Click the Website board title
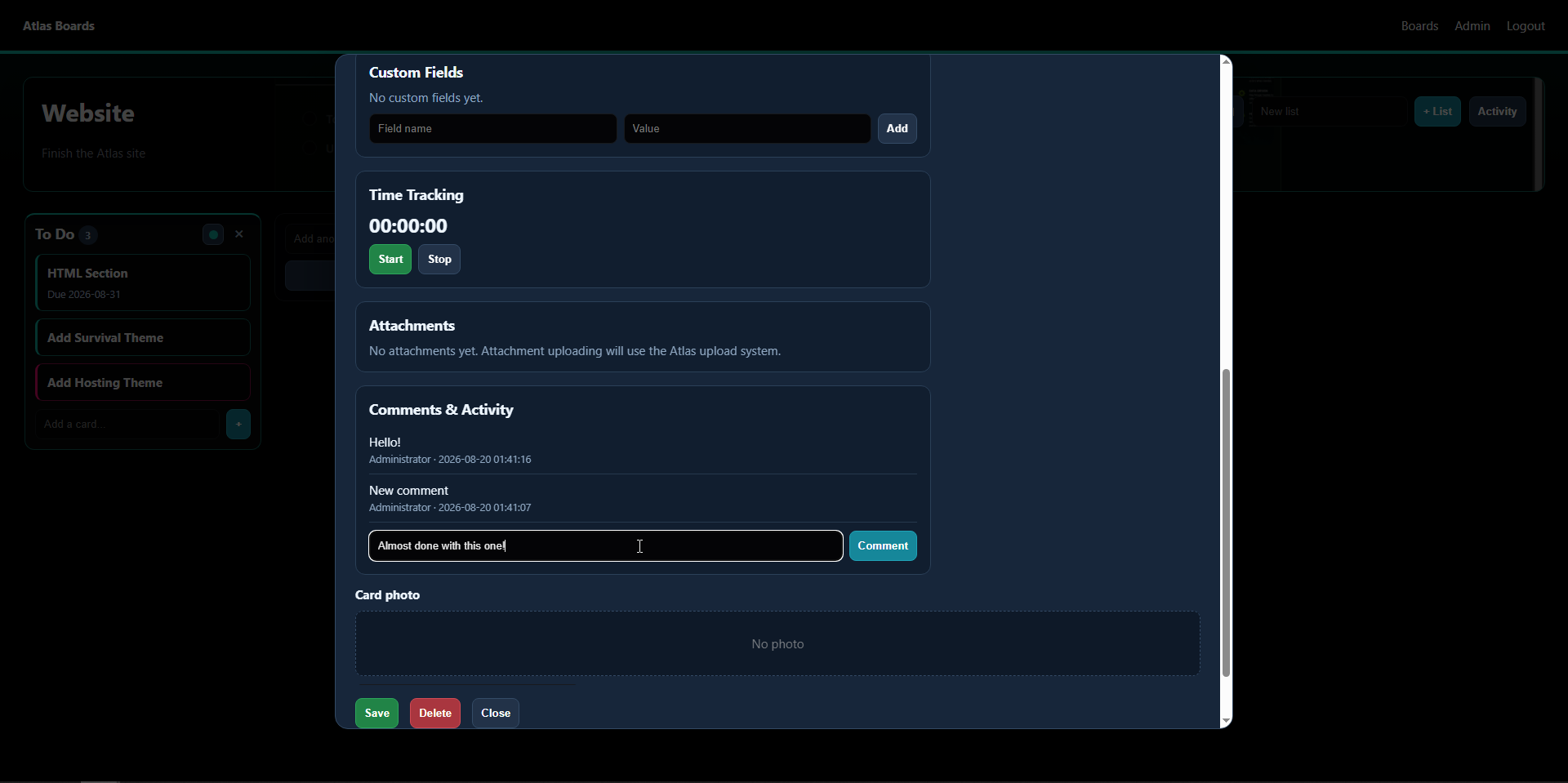This screenshot has width=1568, height=783. click(x=88, y=113)
